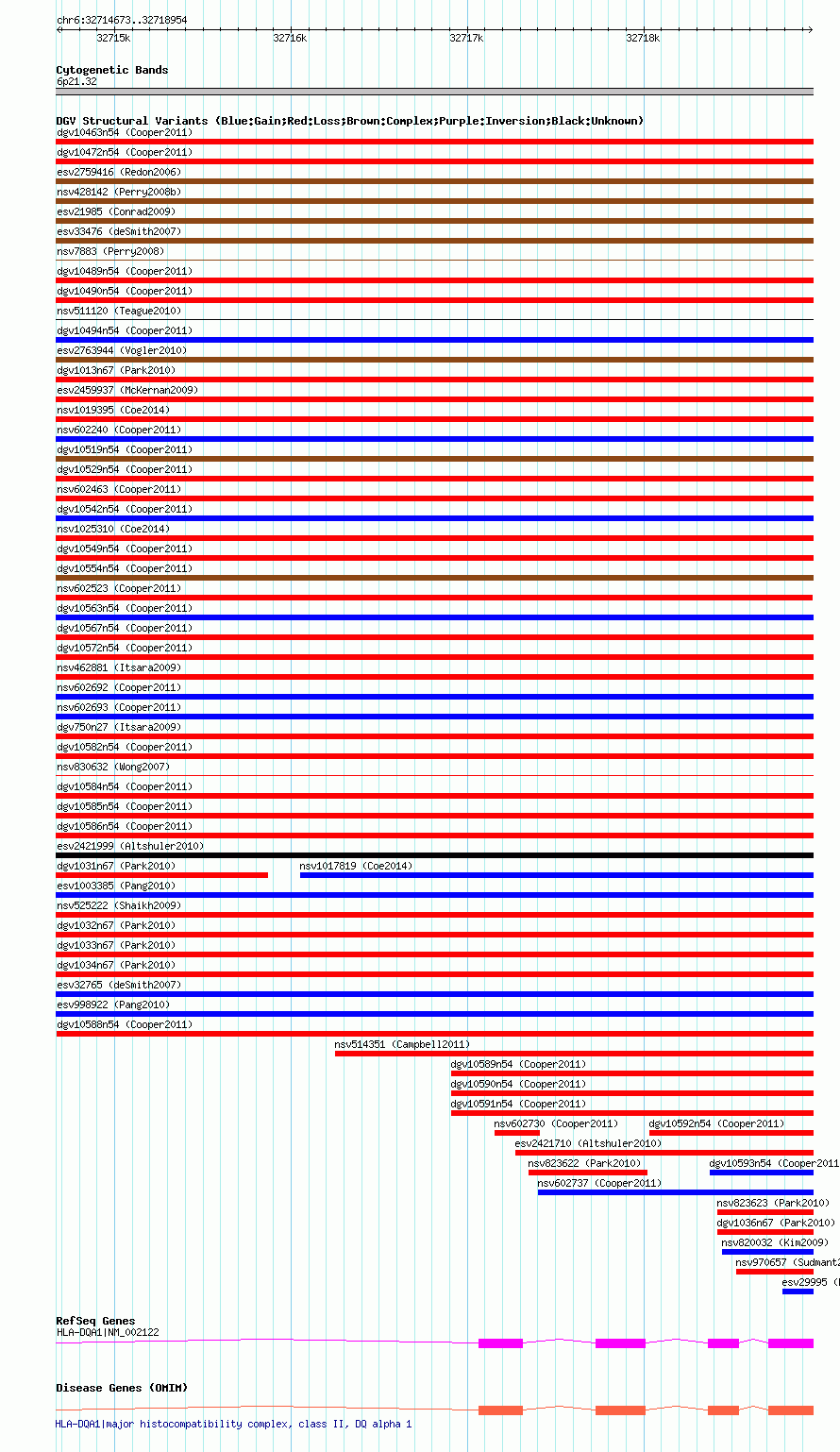Click the short red bar under dgv1031n67

162,875
